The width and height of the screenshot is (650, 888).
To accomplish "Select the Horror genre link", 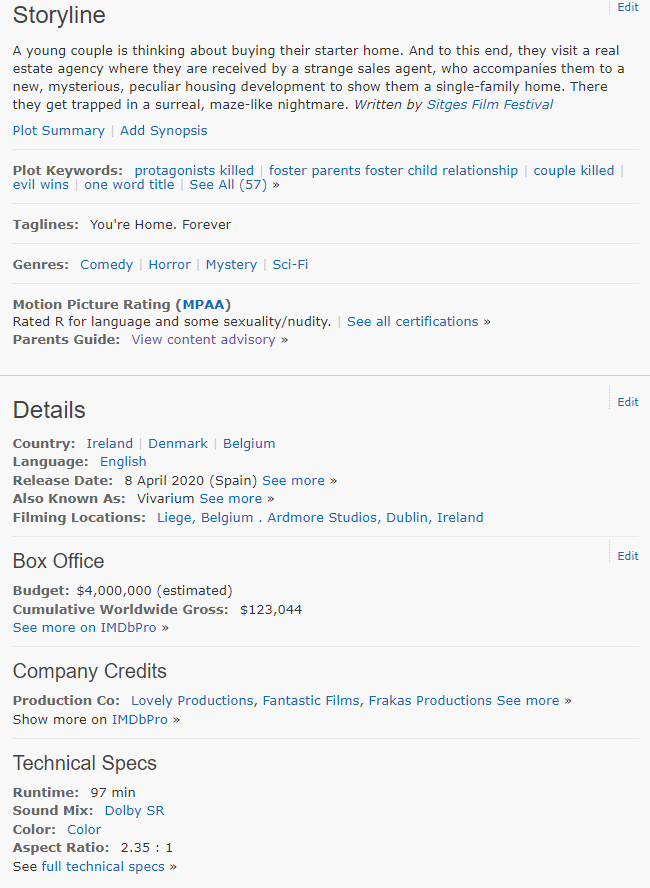I will (x=169, y=264).
